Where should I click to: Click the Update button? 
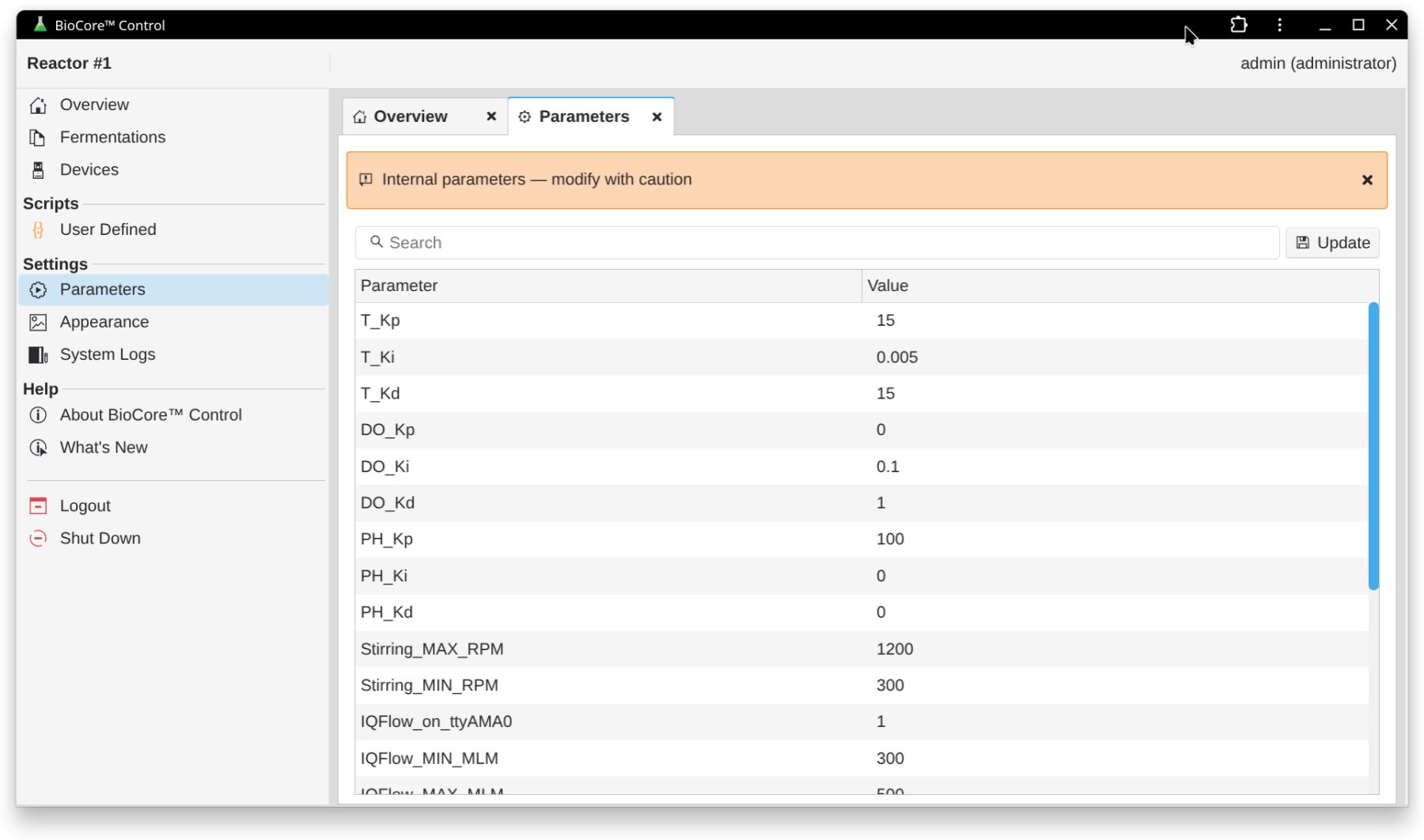tap(1332, 243)
